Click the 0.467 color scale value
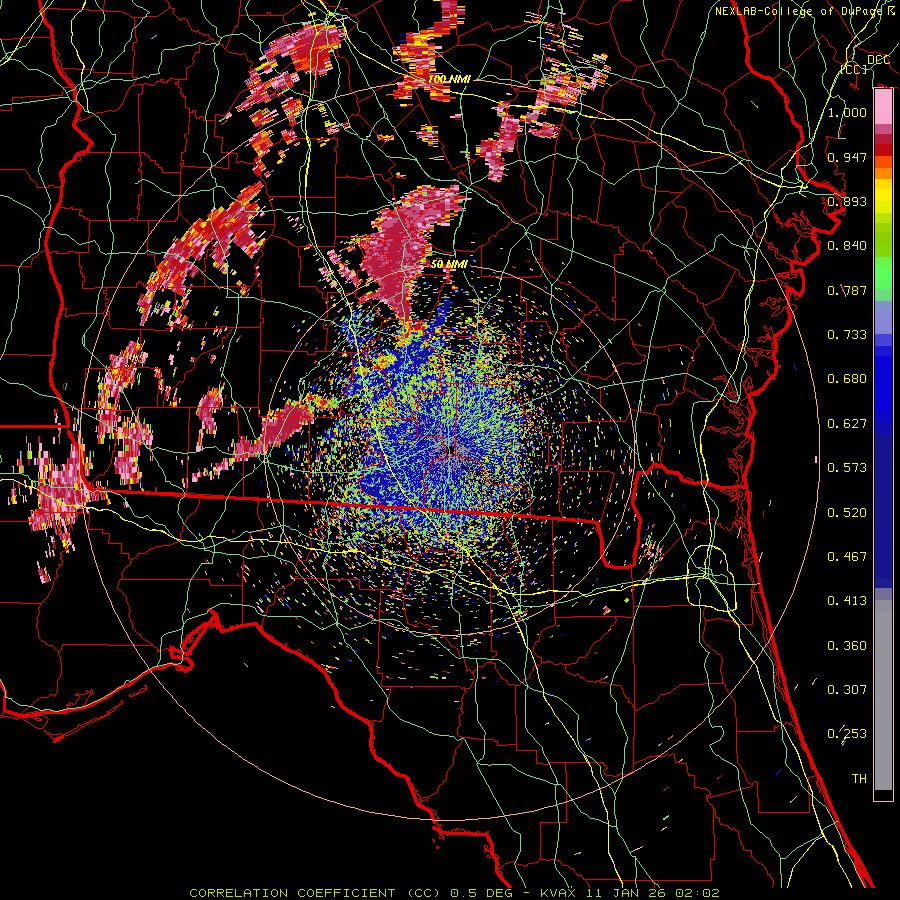900x900 pixels. [x=847, y=557]
